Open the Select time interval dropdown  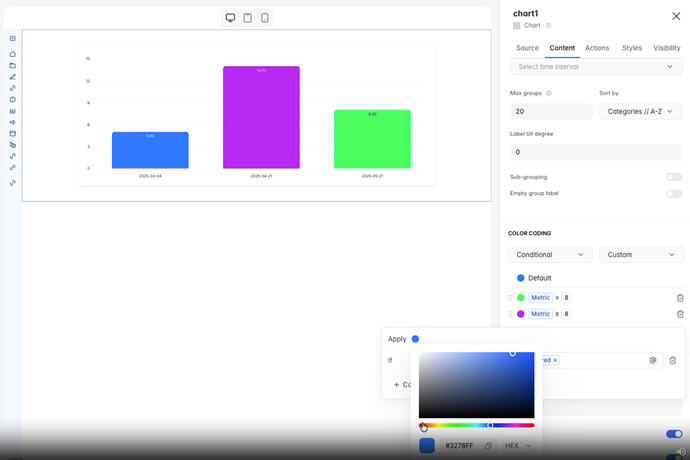(596, 67)
